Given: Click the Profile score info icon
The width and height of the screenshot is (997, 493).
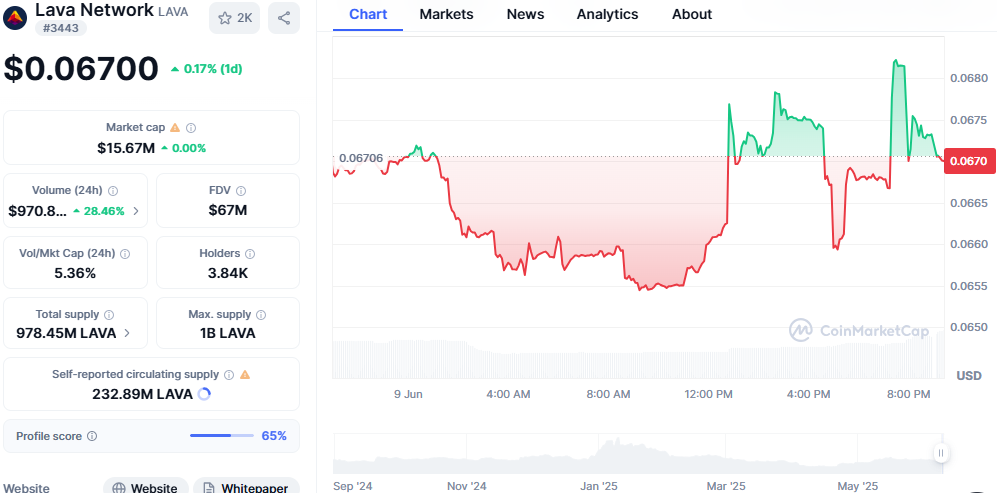Looking at the screenshot, I should 92,436.
